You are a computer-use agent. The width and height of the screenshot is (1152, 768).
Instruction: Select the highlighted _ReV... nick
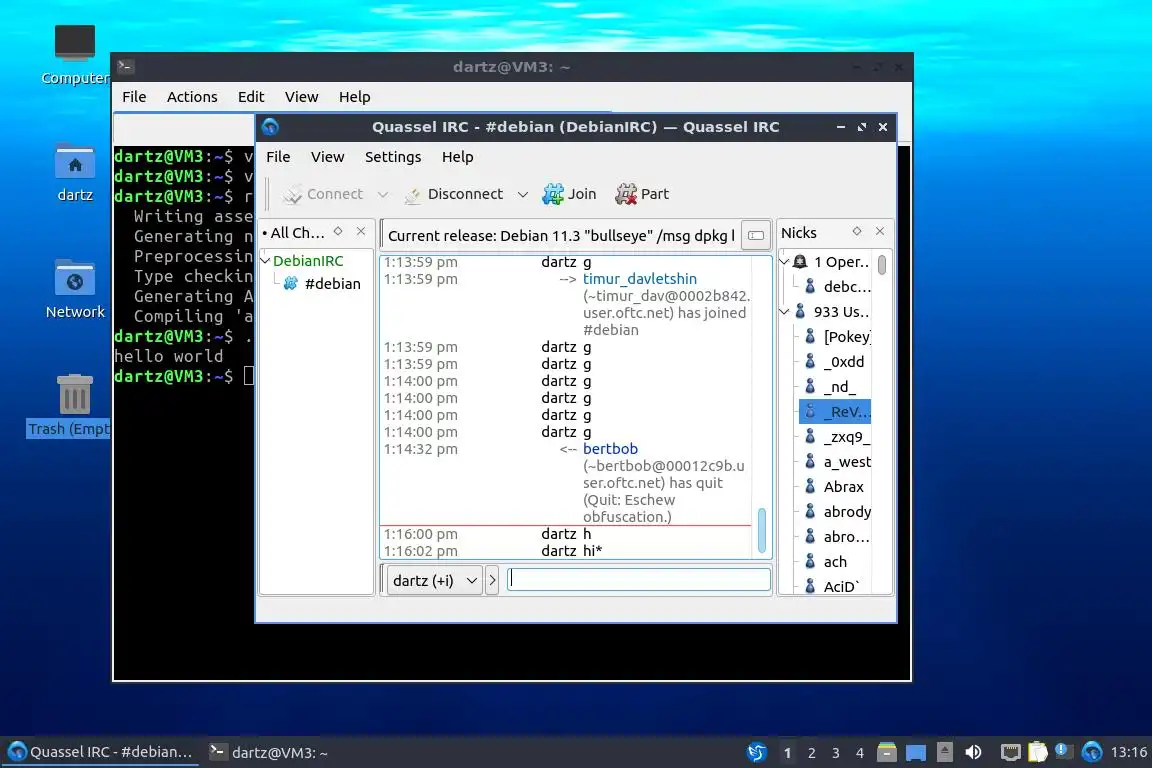tap(835, 412)
